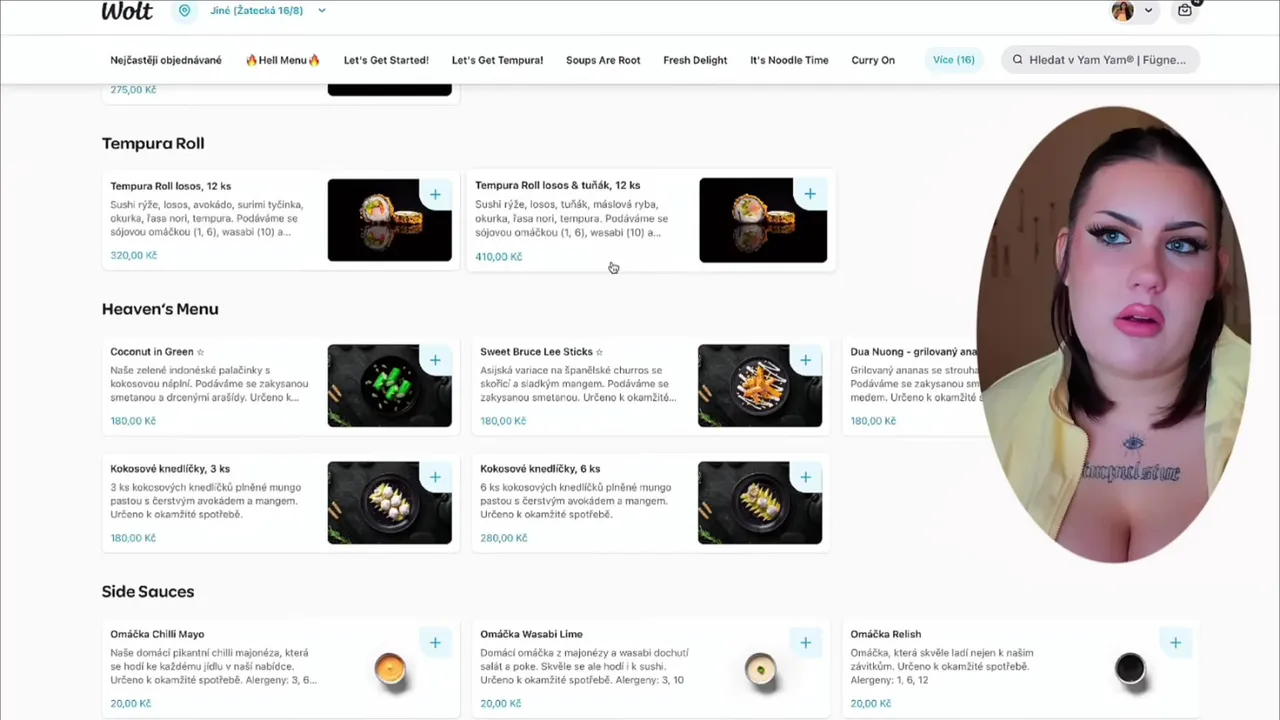This screenshot has width=1280, height=720.
Task: View Kokosové knedlíčky, 6 ks photo
Action: (760, 503)
